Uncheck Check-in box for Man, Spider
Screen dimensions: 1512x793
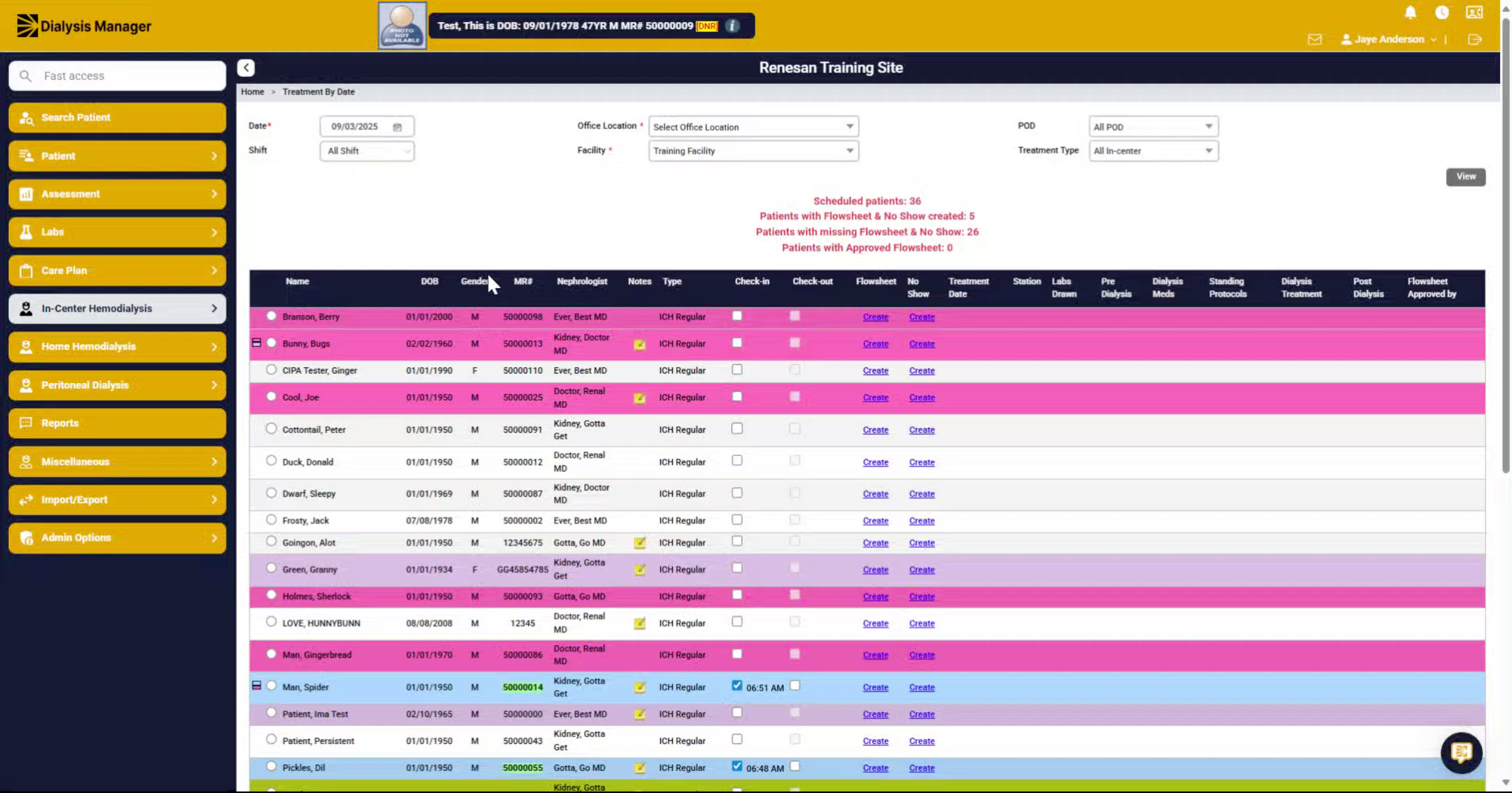tap(736, 685)
